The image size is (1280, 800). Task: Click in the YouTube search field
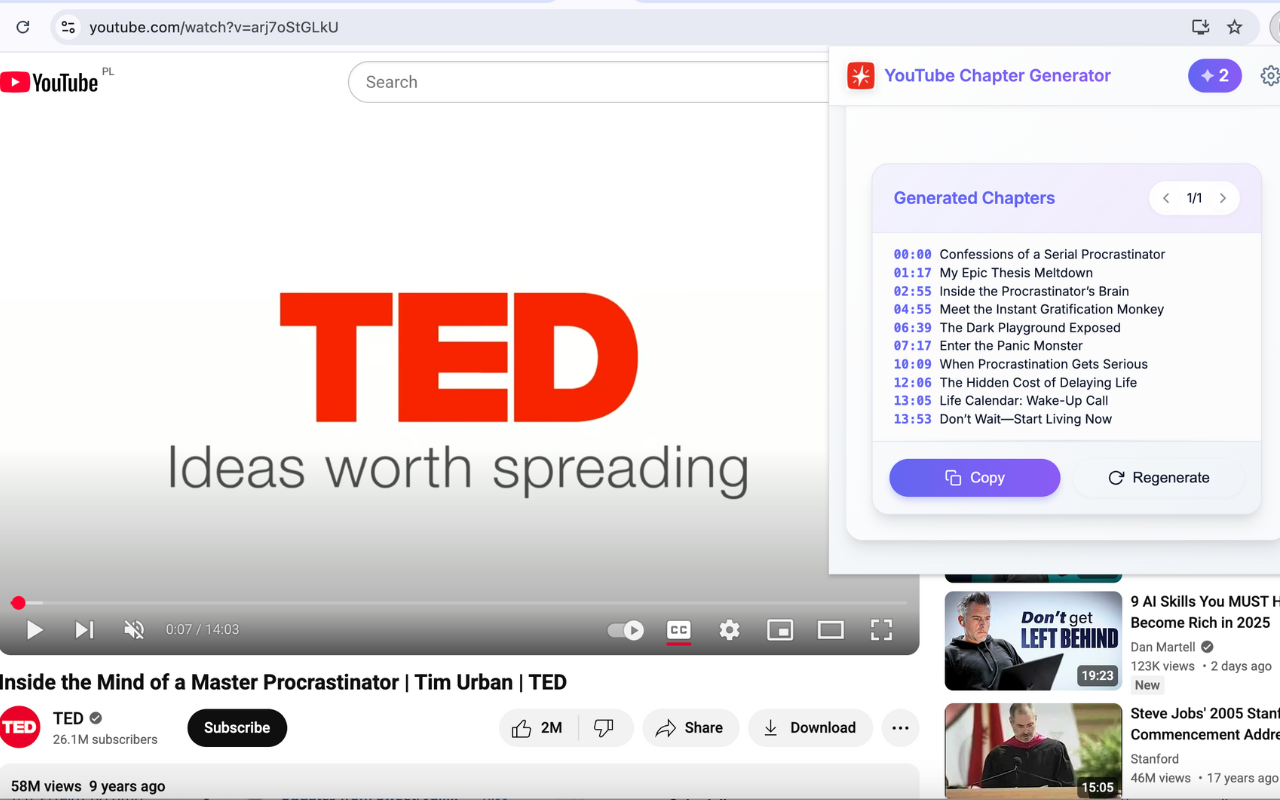[x=590, y=82]
